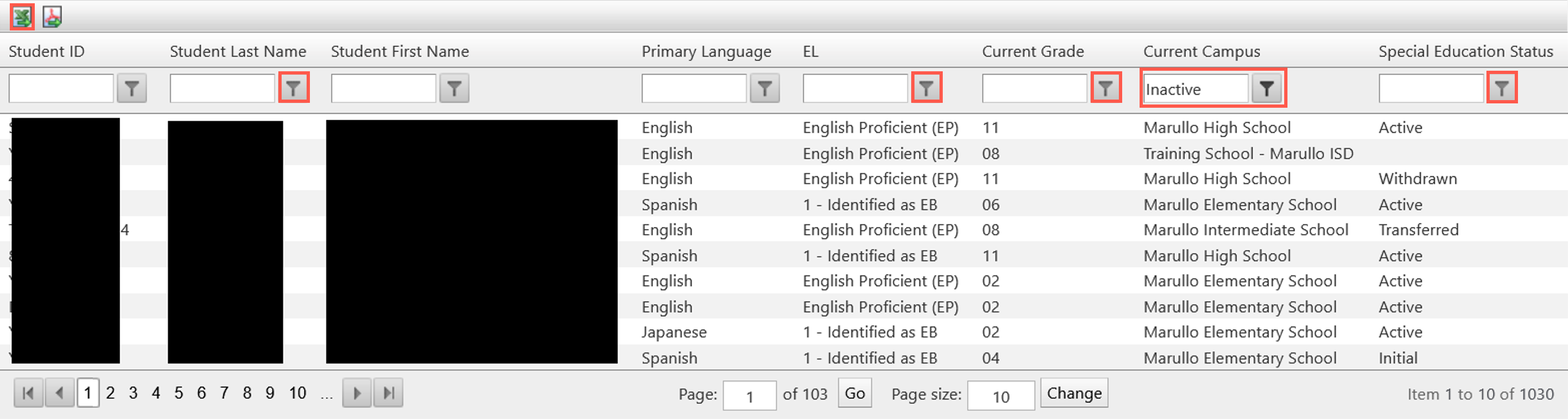Focus the Student ID filter box

pos(61,89)
